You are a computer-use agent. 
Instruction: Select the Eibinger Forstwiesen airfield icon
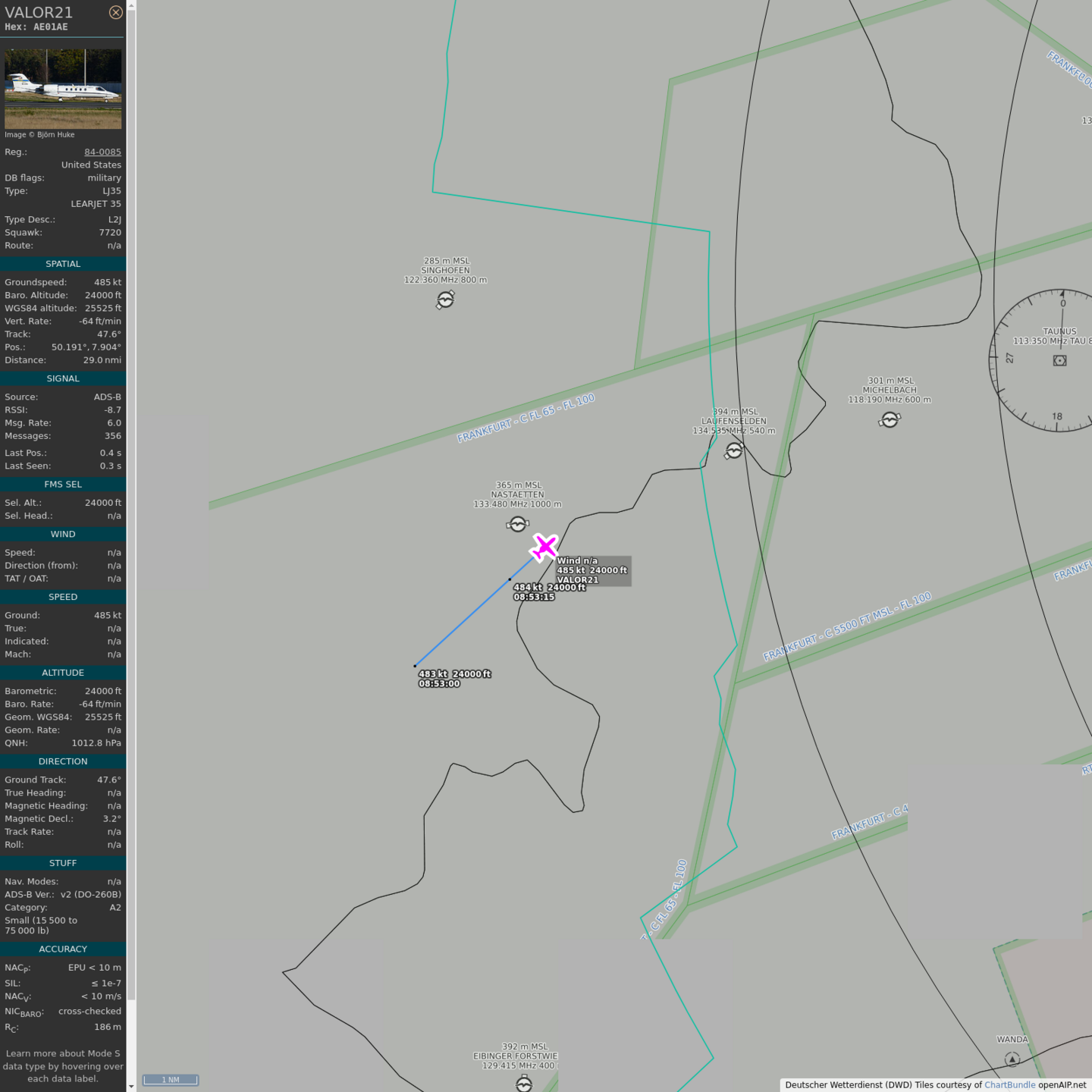524,1084
